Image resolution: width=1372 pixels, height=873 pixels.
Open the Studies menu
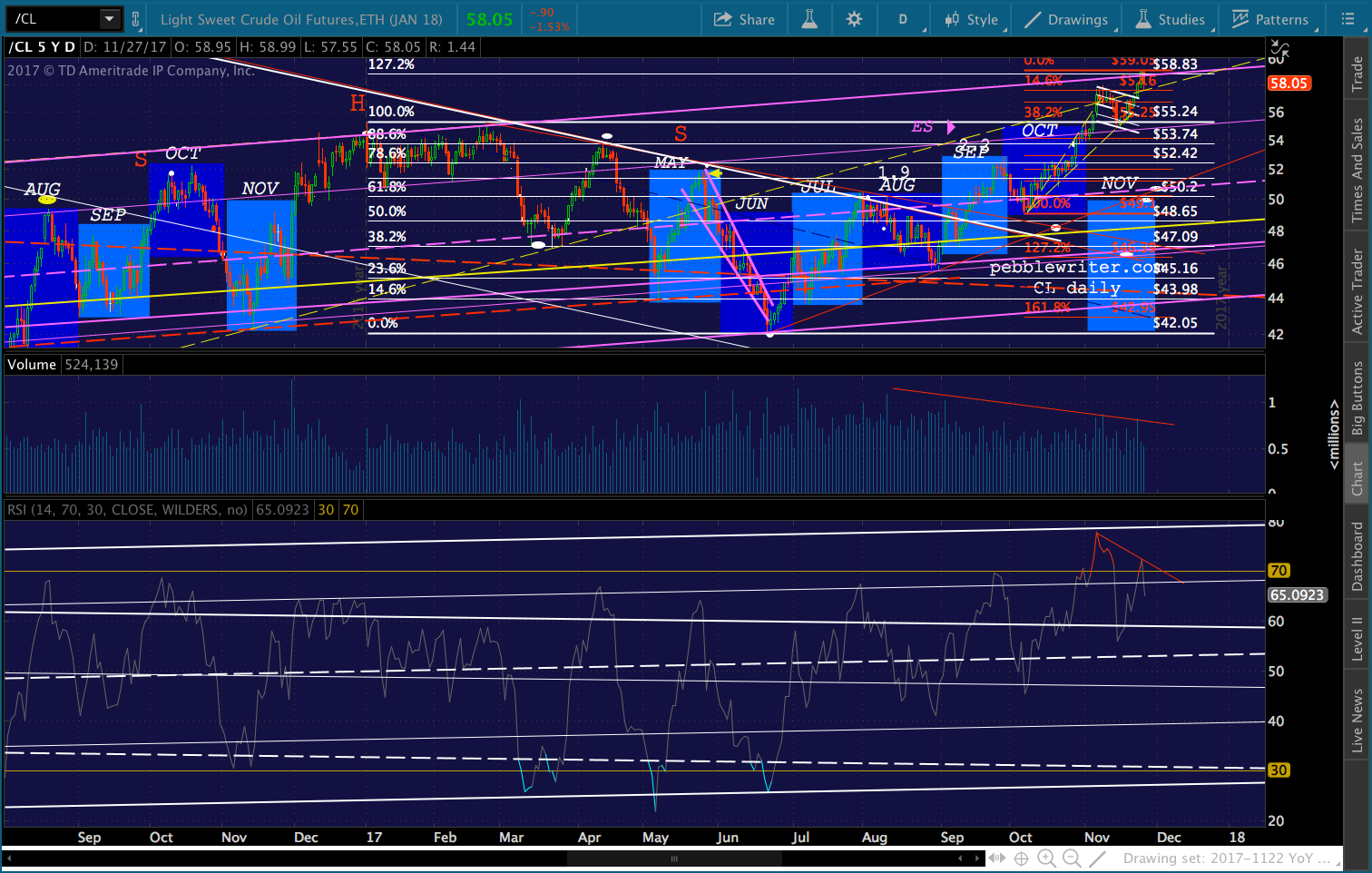1171,19
